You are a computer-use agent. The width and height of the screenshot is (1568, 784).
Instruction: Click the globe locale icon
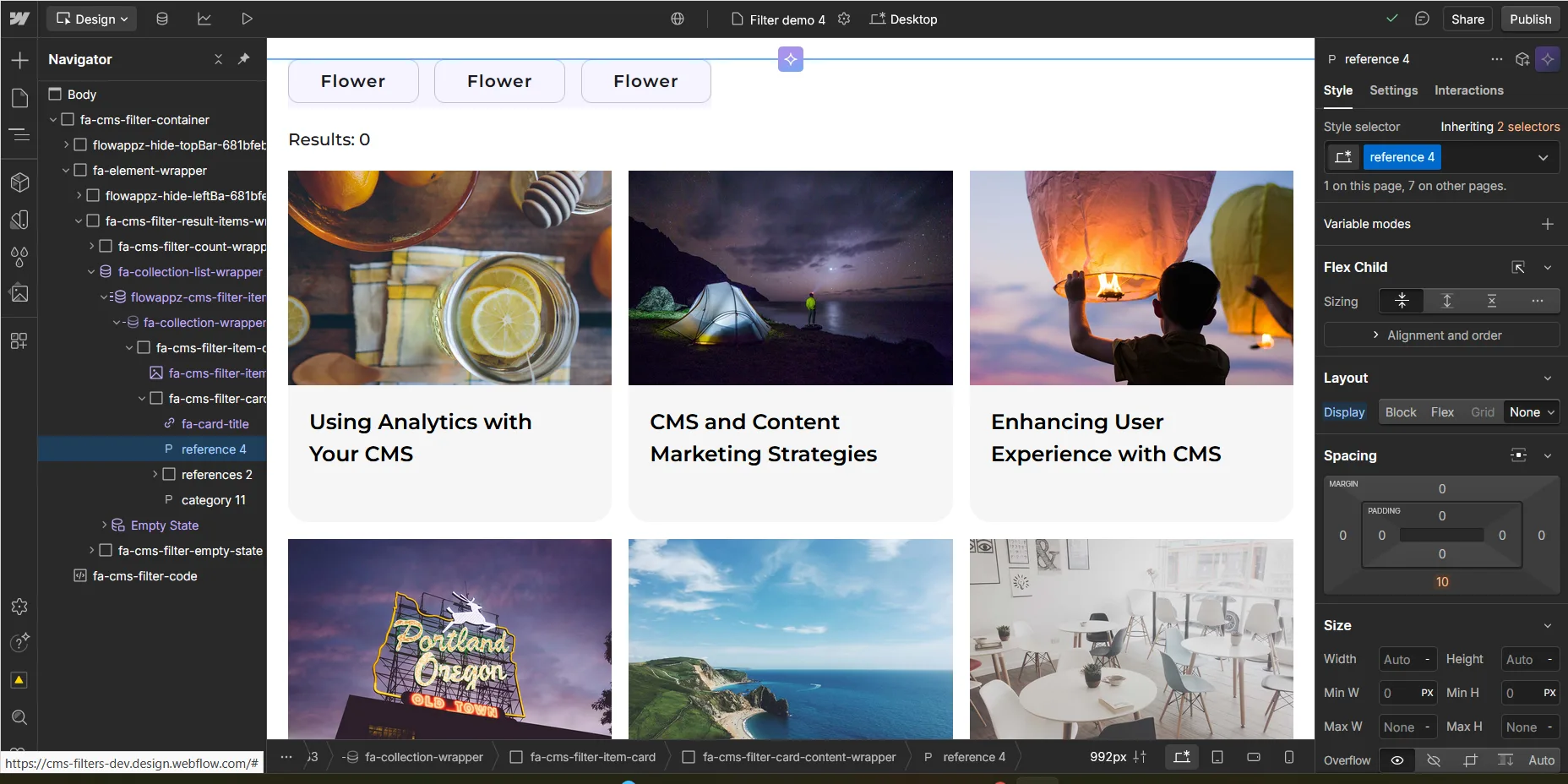(x=678, y=19)
